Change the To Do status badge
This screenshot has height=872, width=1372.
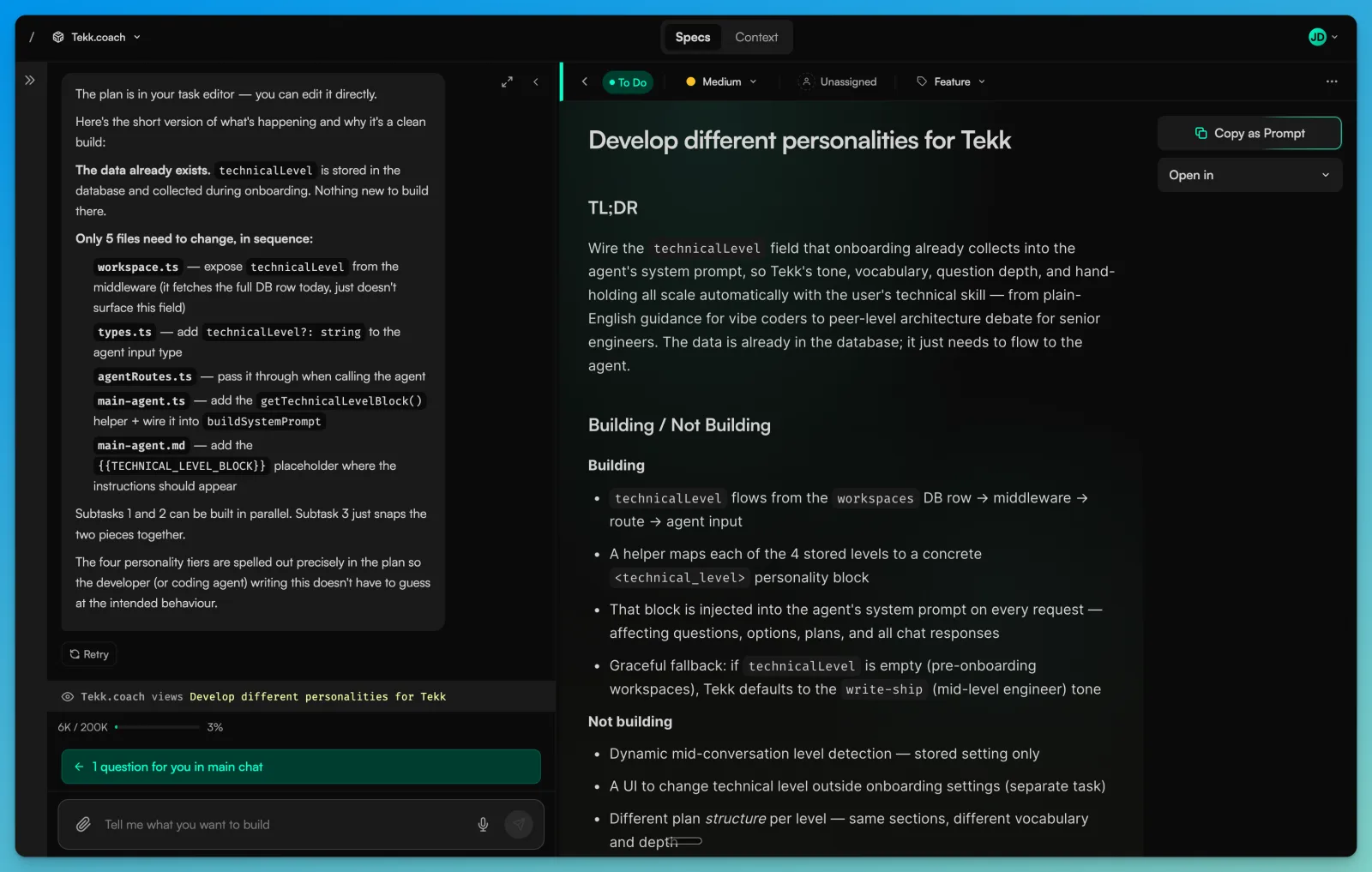pyautogui.click(x=628, y=82)
